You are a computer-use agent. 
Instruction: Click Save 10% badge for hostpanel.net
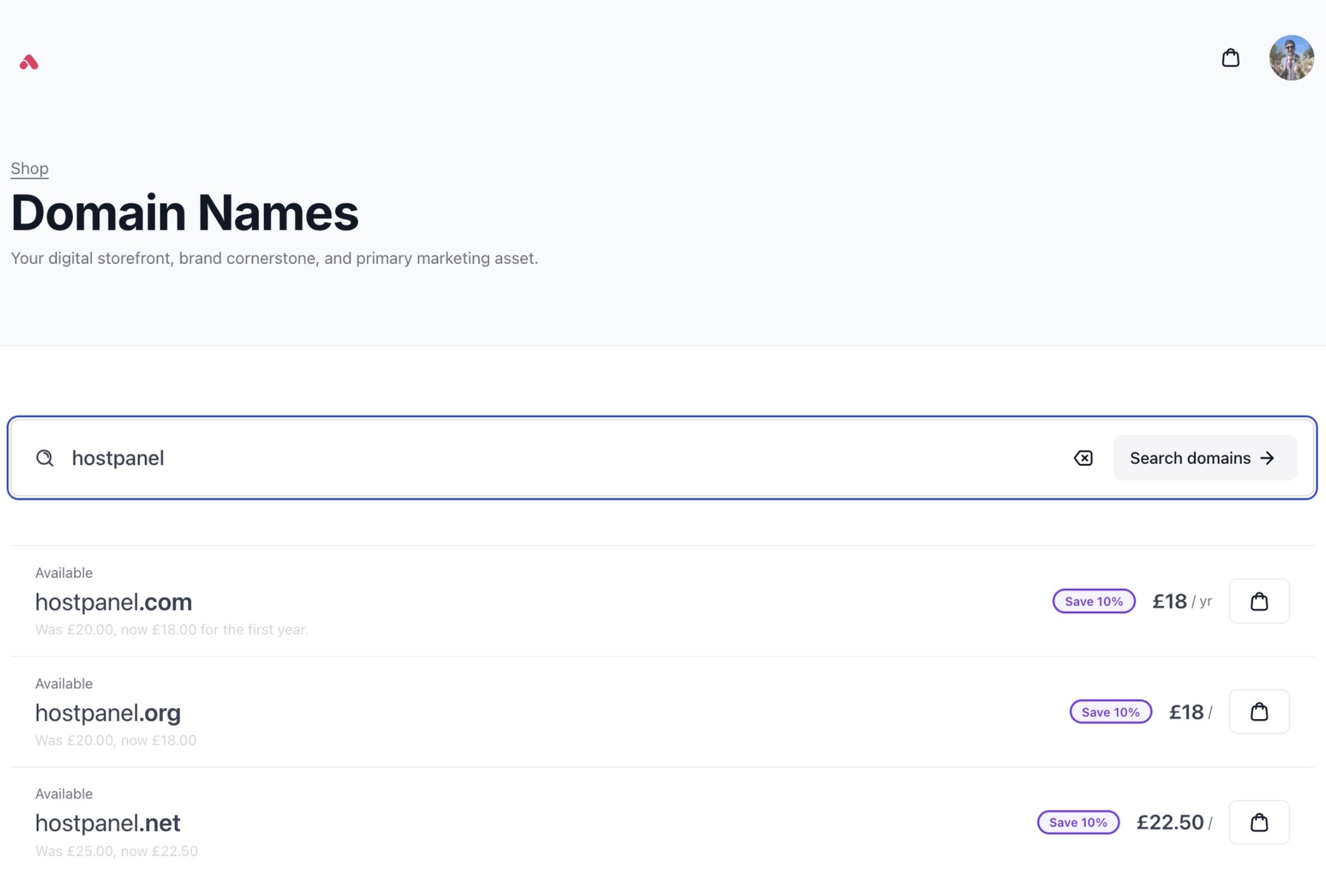click(x=1078, y=822)
